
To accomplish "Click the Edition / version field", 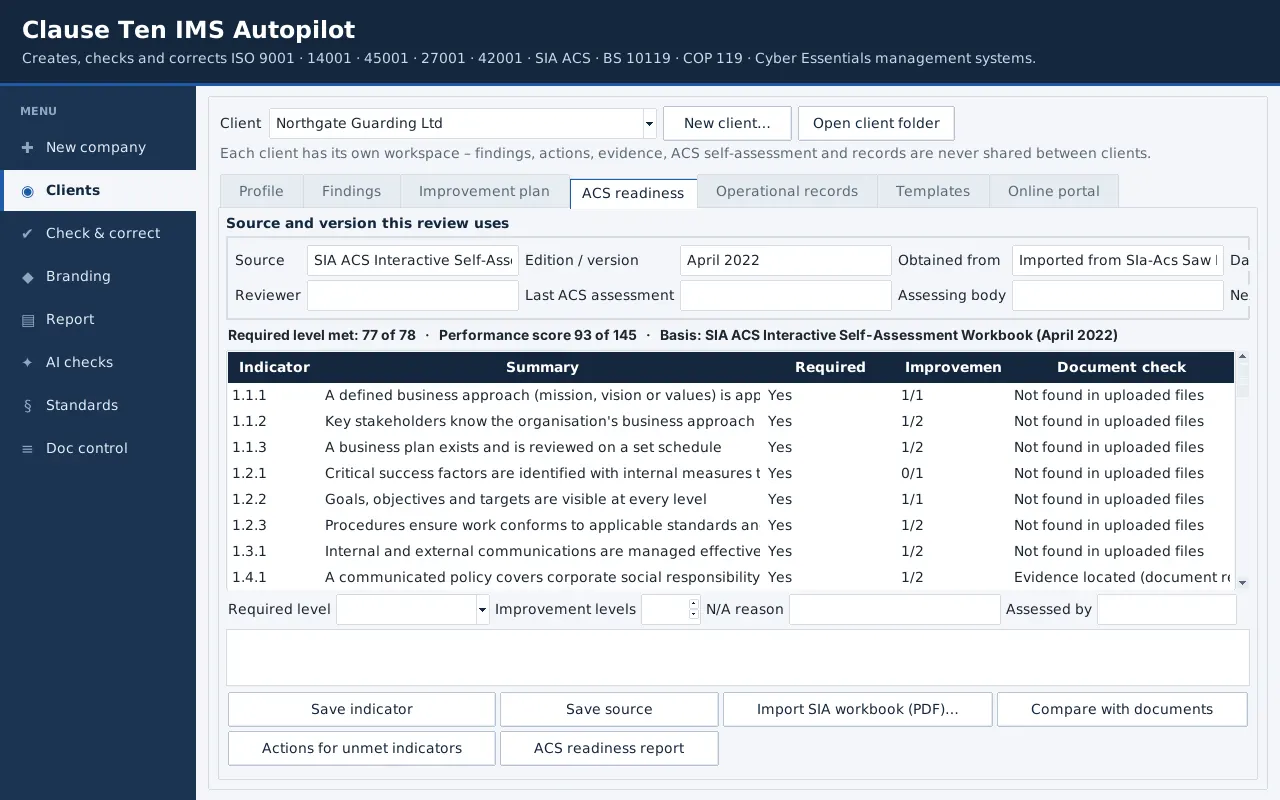I will click(785, 260).
